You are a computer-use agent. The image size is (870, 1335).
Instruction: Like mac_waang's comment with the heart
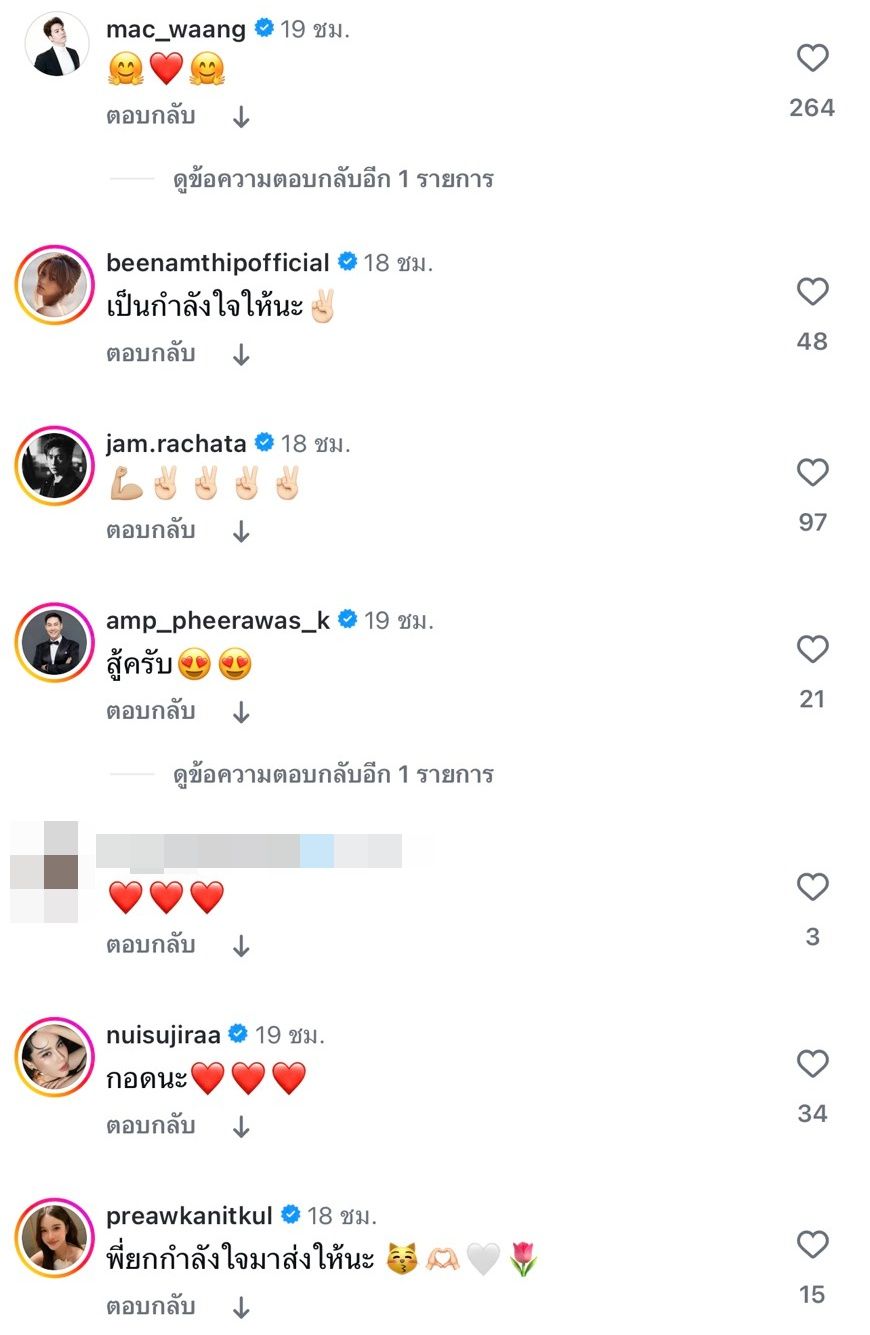tap(812, 59)
